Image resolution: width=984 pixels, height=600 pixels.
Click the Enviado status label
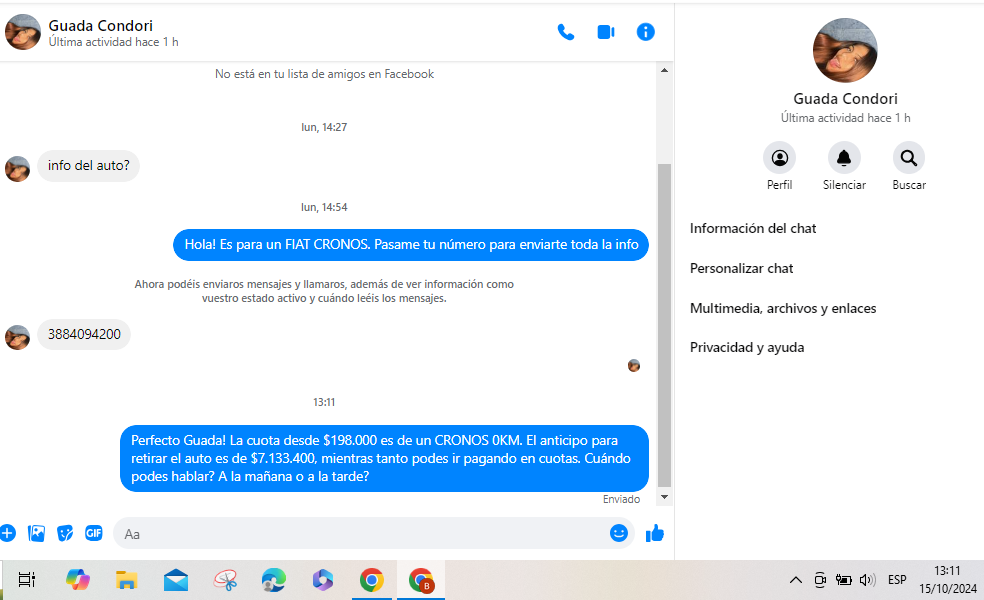(x=621, y=500)
